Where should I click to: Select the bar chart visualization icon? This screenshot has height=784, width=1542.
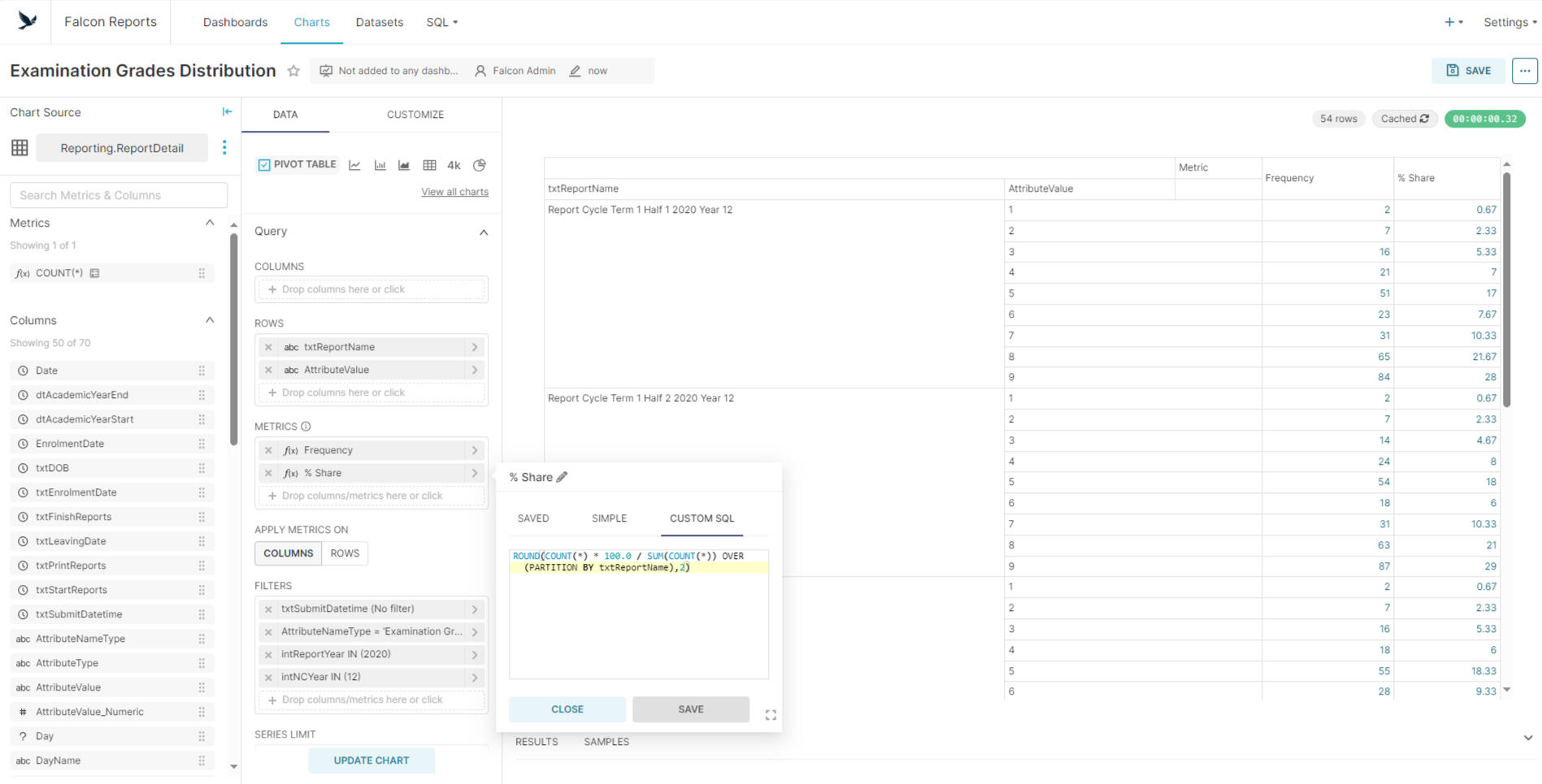tap(380, 165)
